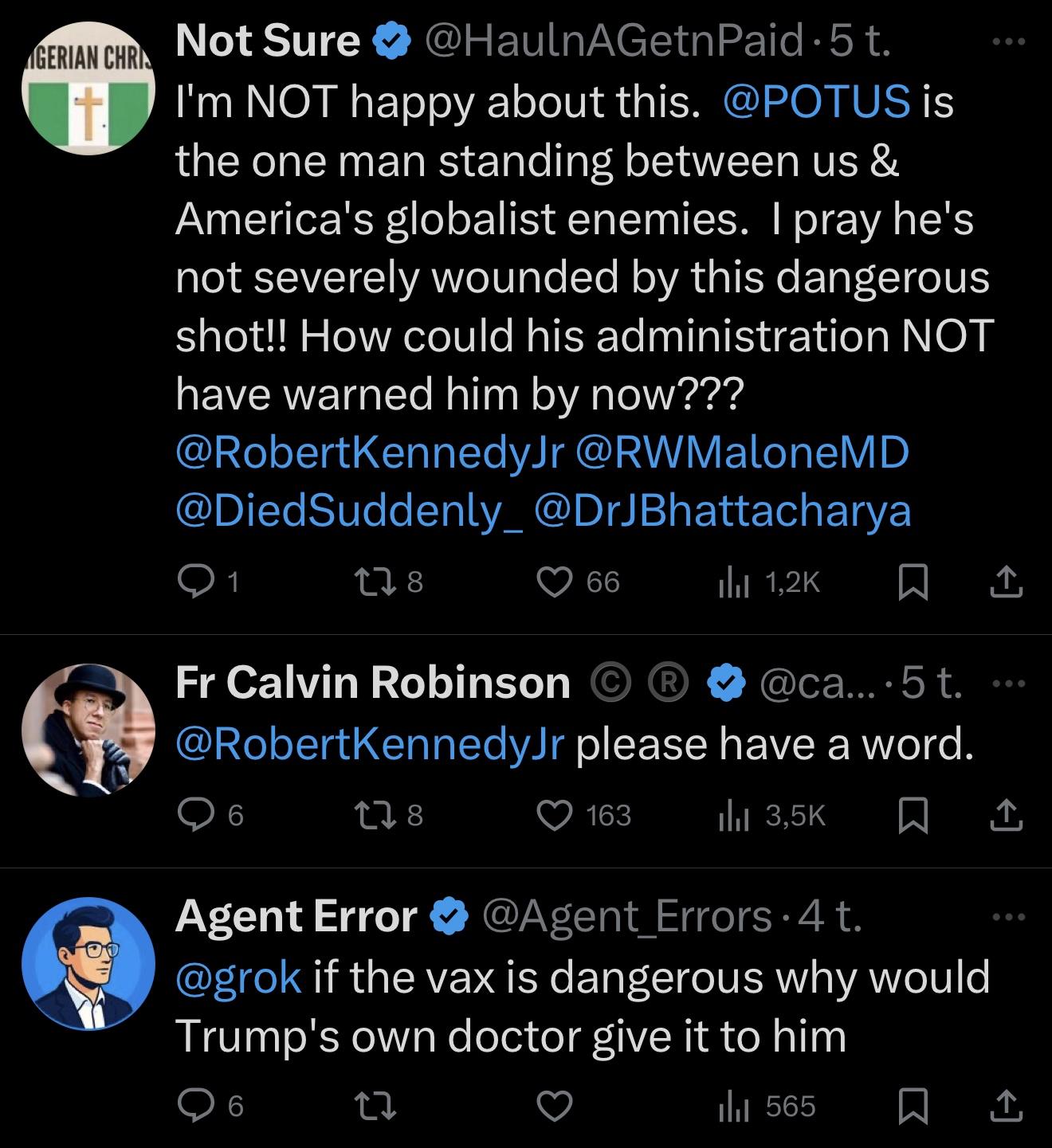Viewport: 1052px width, 1148px height.
Task: Like the Not Sure tweet
Action: coord(556,582)
